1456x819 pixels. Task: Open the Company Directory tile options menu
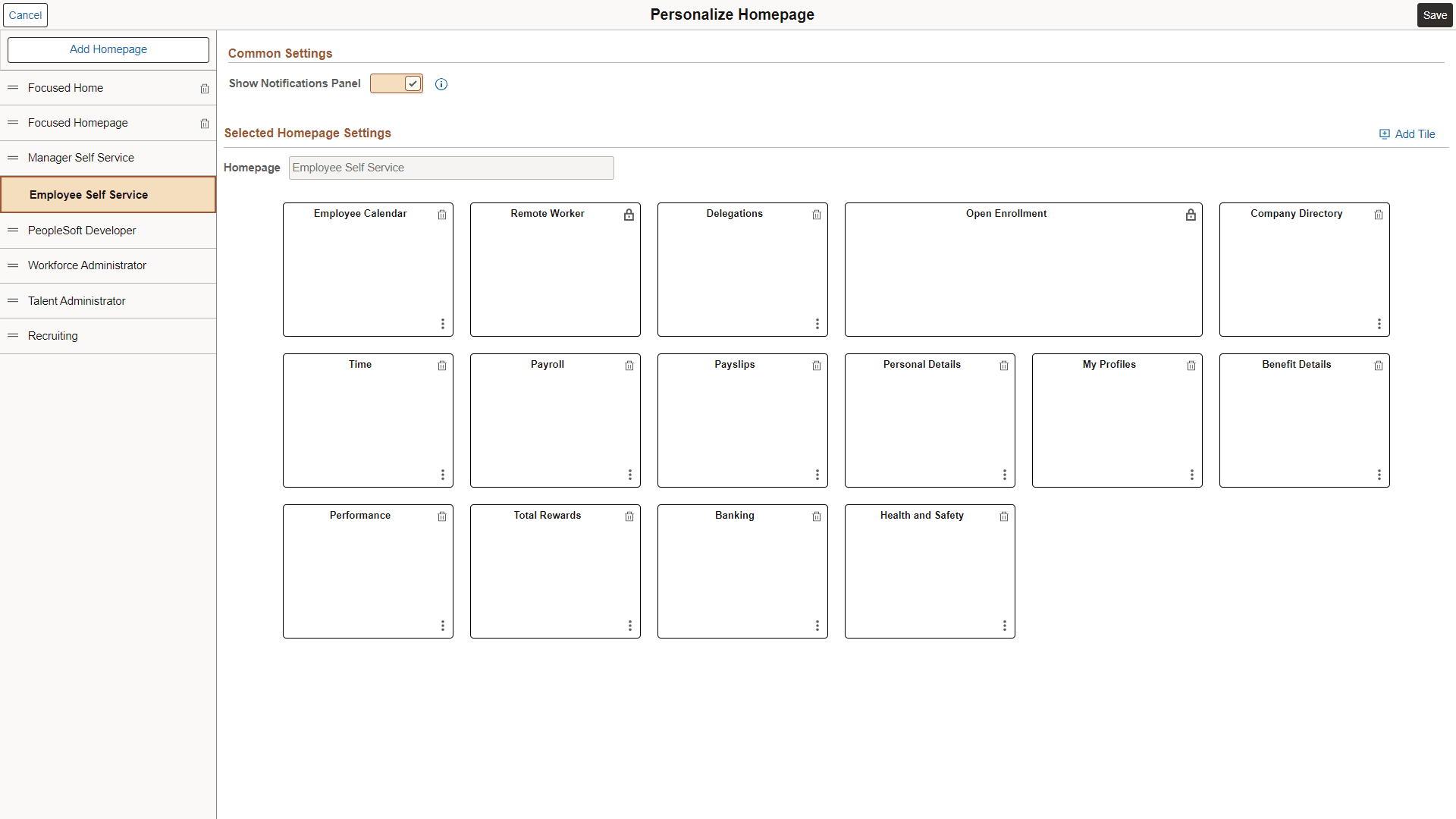pyautogui.click(x=1379, y=323)
